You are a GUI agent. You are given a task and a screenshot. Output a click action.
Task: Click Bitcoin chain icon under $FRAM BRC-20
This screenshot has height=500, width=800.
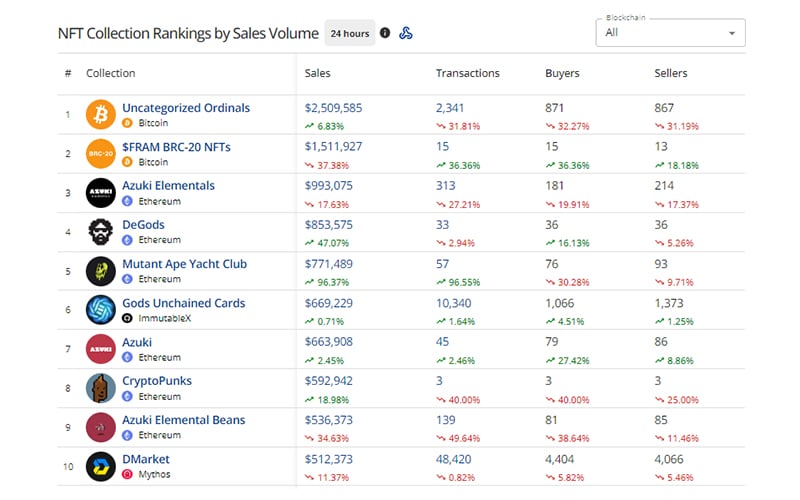[128, 162]
